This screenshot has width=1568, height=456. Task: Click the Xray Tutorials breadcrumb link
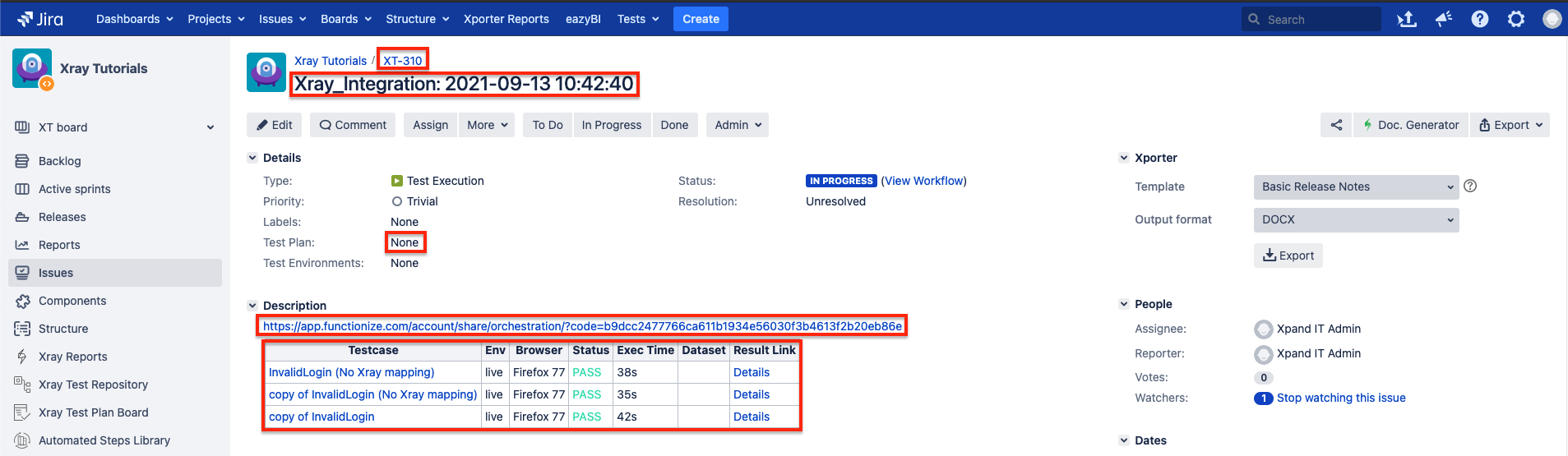tap(331, 61)
